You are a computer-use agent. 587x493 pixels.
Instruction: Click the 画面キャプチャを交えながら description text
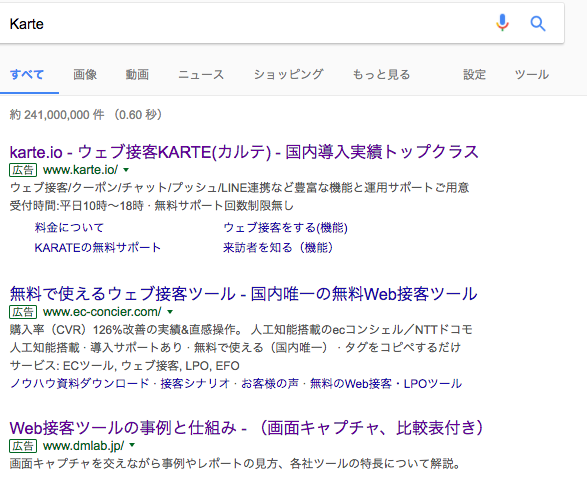[x=235, y=463]
